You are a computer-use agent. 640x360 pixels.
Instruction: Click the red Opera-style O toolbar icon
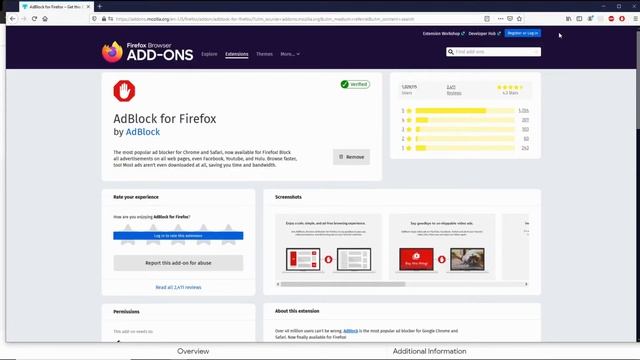coord(622,19)
